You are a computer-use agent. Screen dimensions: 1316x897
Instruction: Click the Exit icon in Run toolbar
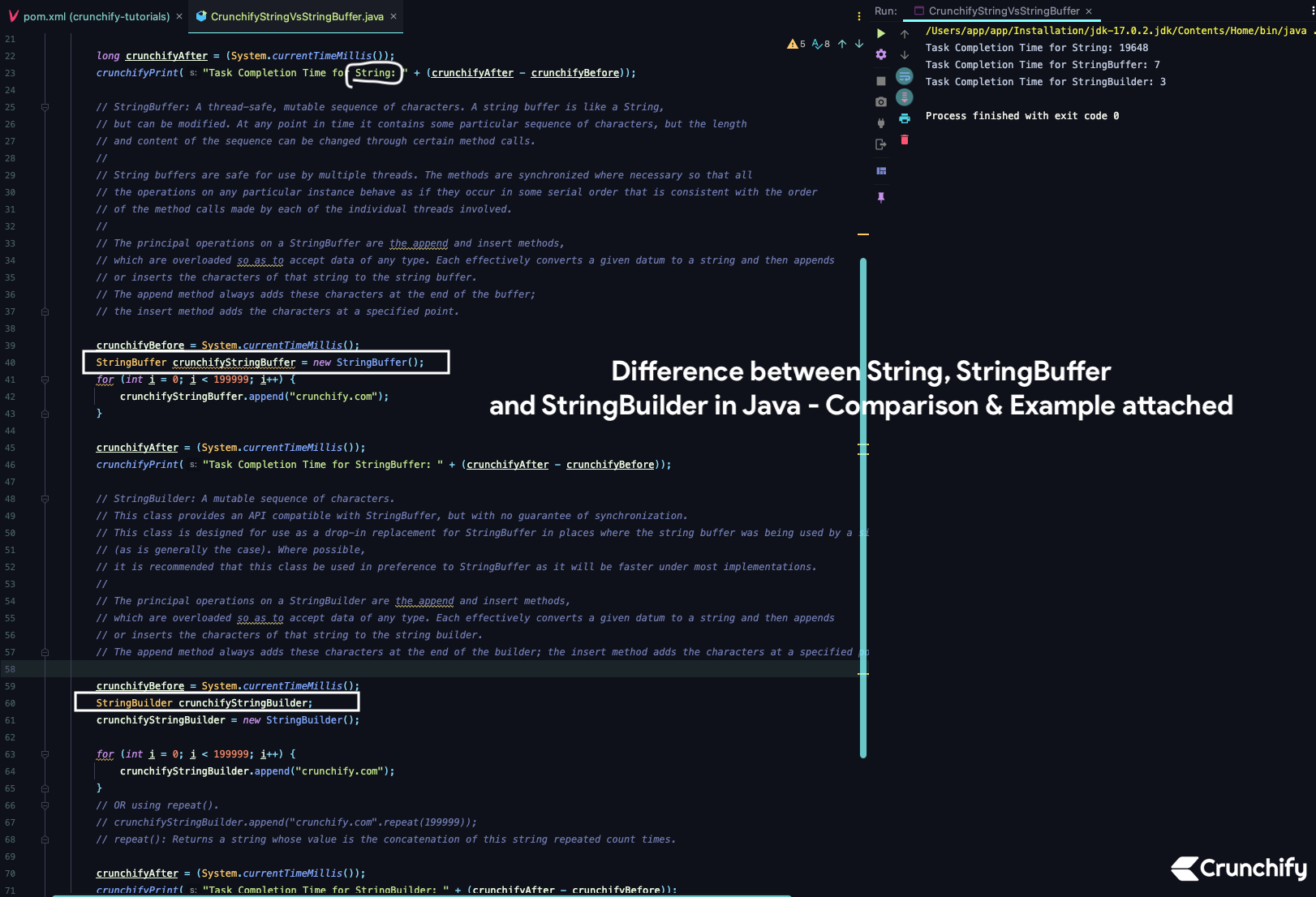click(881, 144)
